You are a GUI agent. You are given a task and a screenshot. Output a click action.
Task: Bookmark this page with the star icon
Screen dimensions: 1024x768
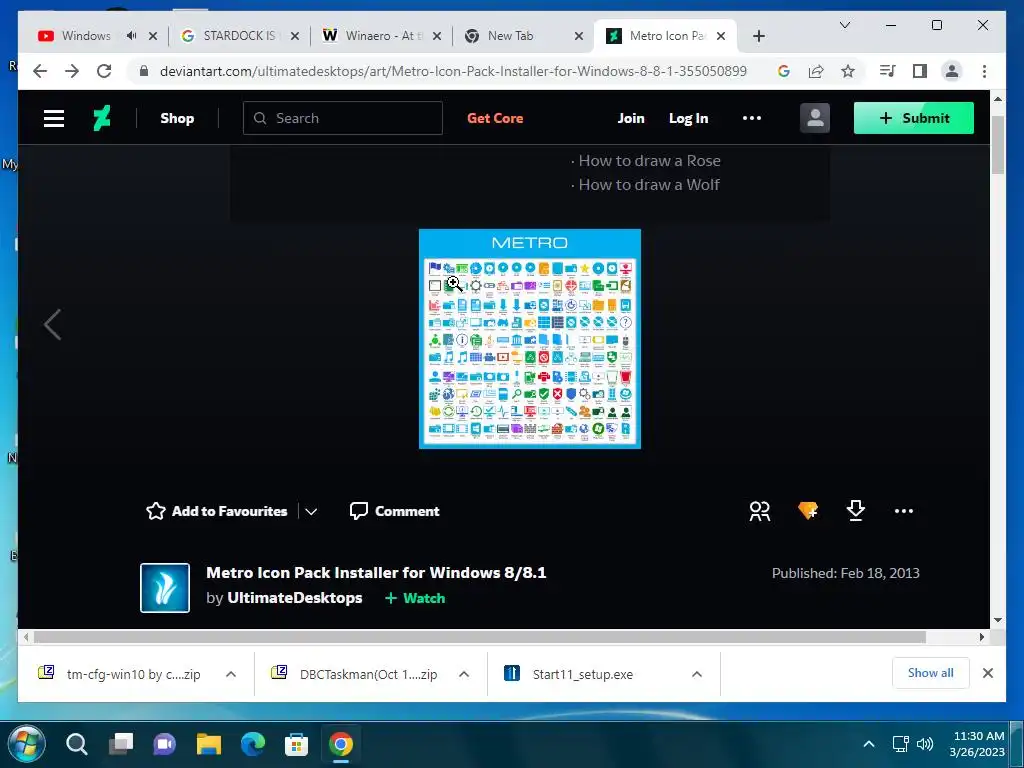tap(848, 71)
